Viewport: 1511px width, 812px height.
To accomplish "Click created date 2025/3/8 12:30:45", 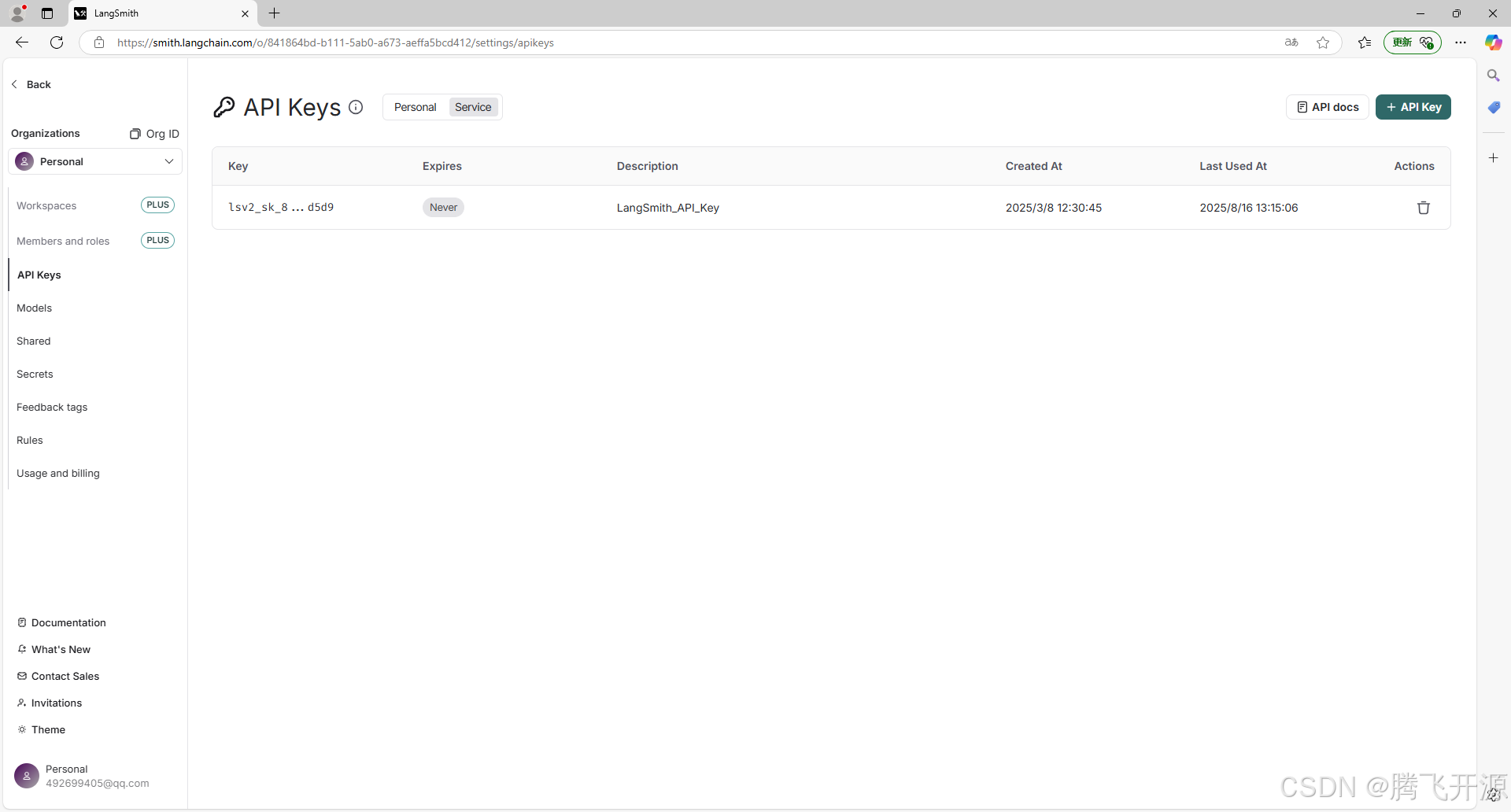I will pos(1053,208).
